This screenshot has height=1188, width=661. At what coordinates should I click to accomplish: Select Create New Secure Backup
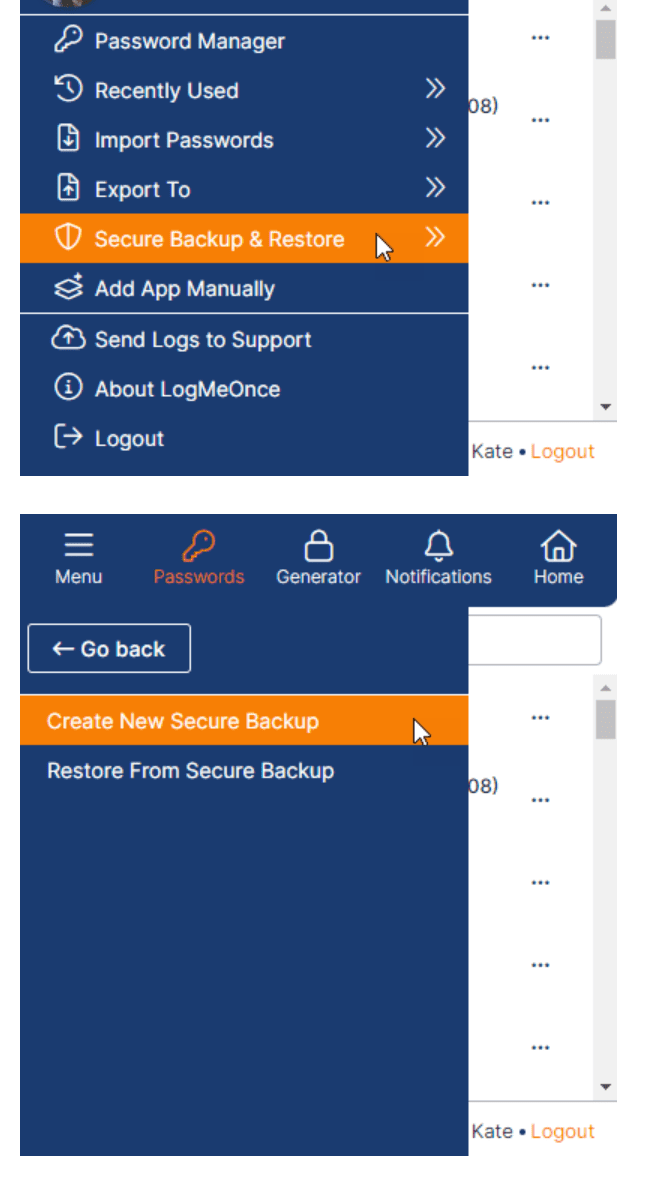244,721
